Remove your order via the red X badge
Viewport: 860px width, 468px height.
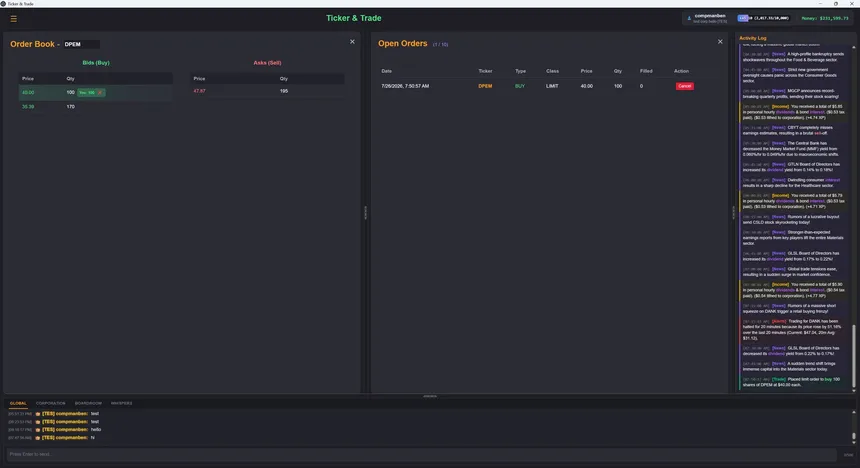click(x=100, y=93)
